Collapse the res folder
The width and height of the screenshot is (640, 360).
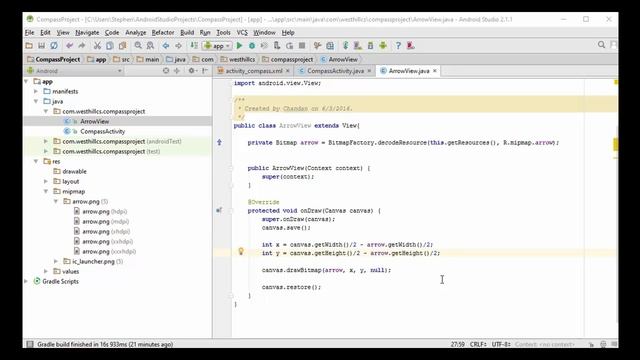coord(36,161)
